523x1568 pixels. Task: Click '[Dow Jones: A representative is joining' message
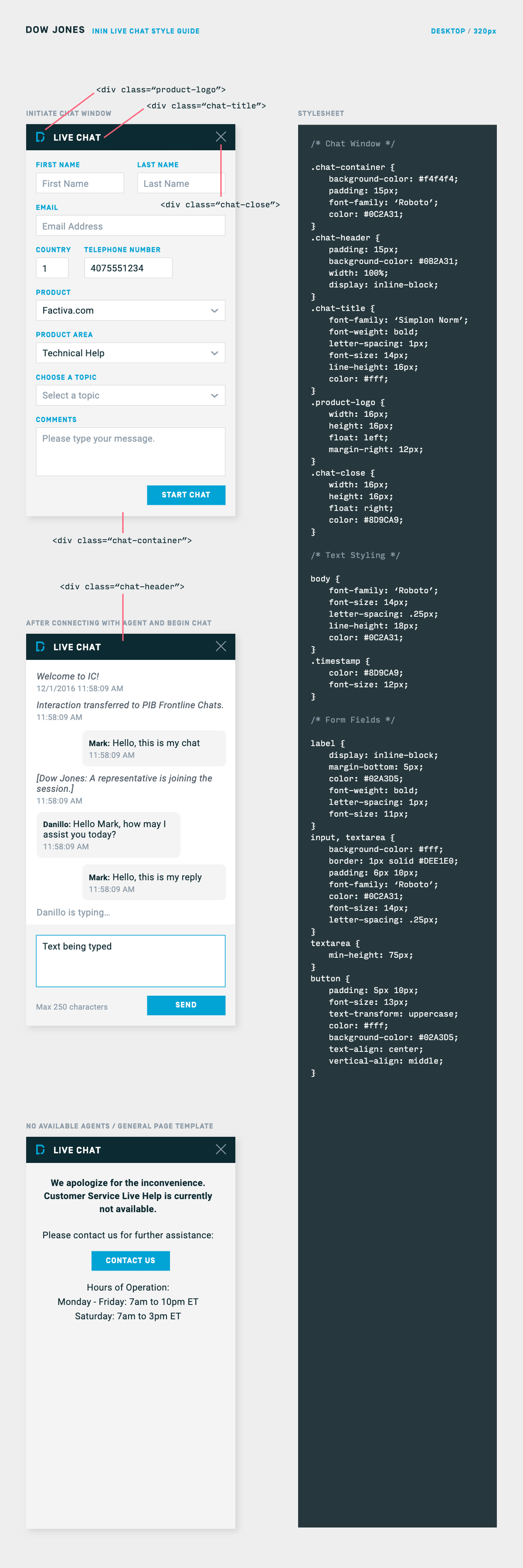click(x=124, y=783)
